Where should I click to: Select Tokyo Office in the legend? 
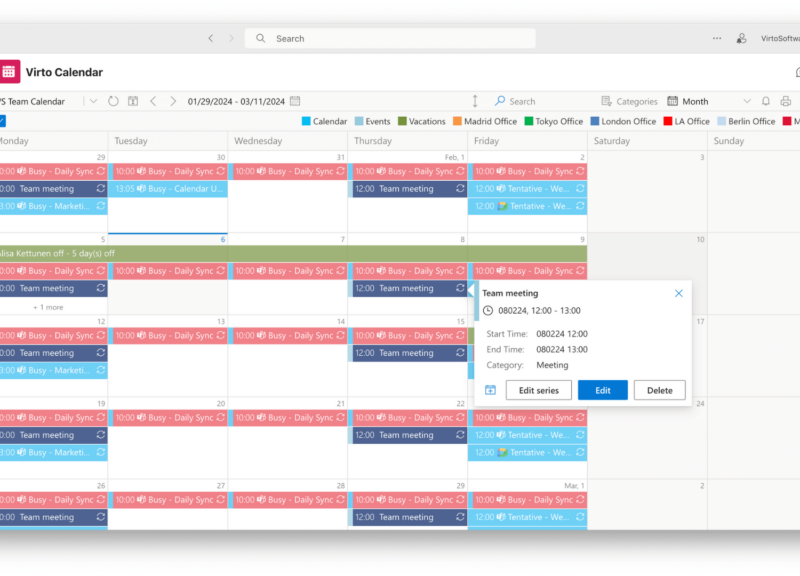point(554,121)
